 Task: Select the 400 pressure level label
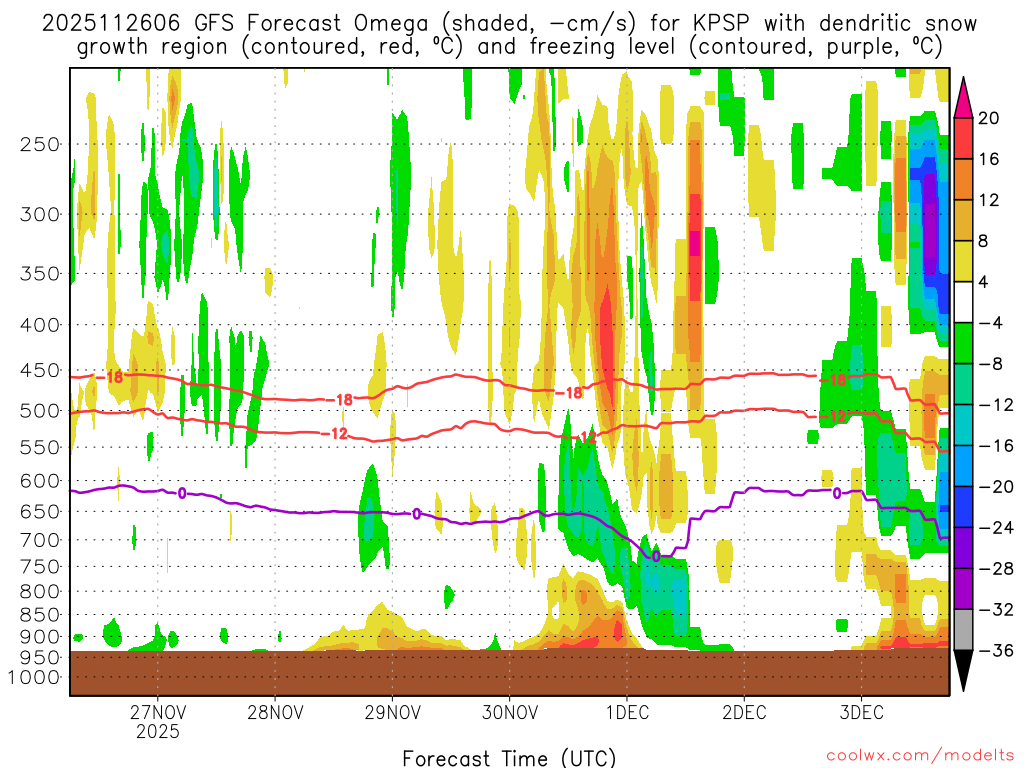coord(40,325)
